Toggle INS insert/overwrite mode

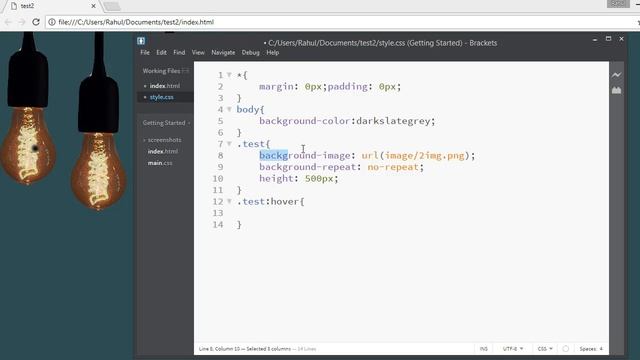click(x=484, y=349)
